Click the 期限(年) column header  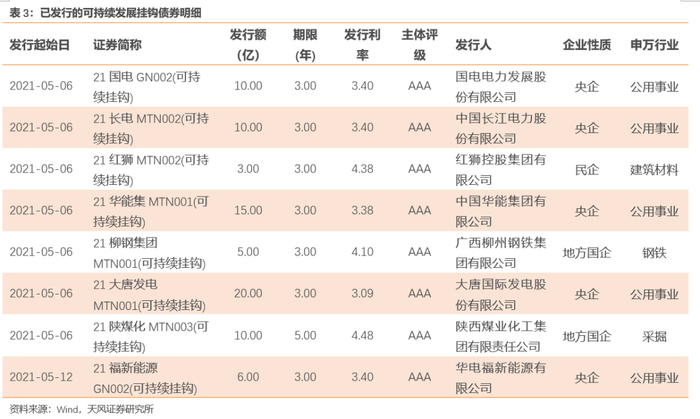point(305,45)
